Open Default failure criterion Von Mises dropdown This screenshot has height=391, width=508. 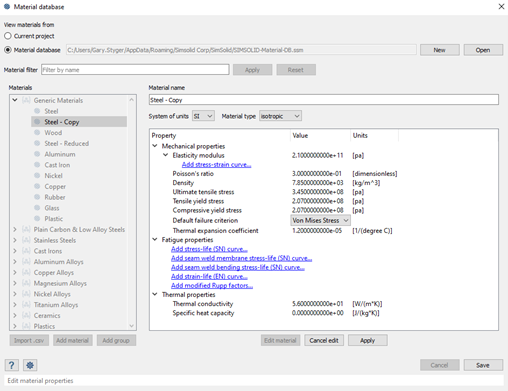(x=320, y=220)
